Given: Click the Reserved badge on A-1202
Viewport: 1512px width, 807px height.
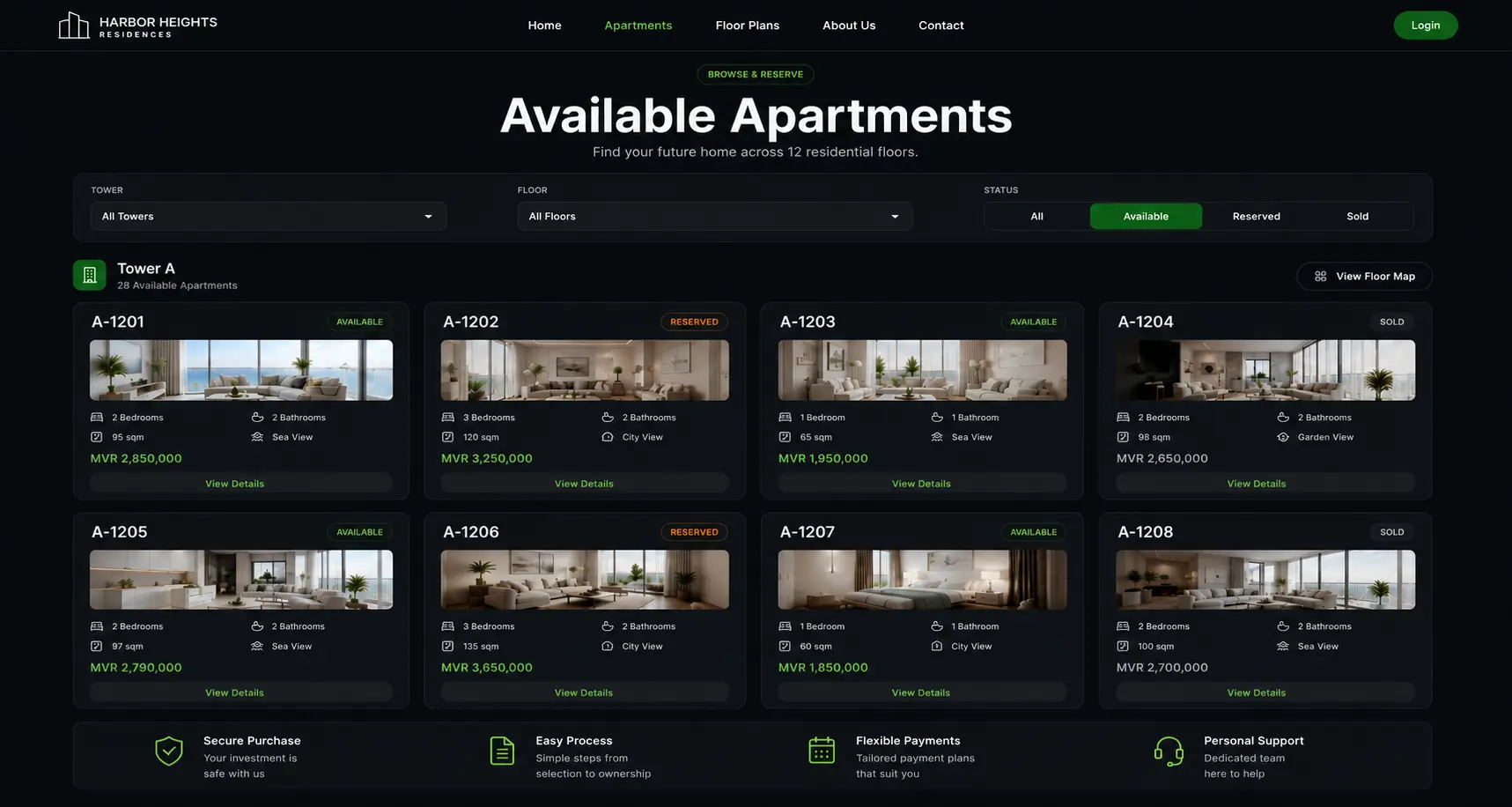Looking at the screenshot, I should [694, 322].
